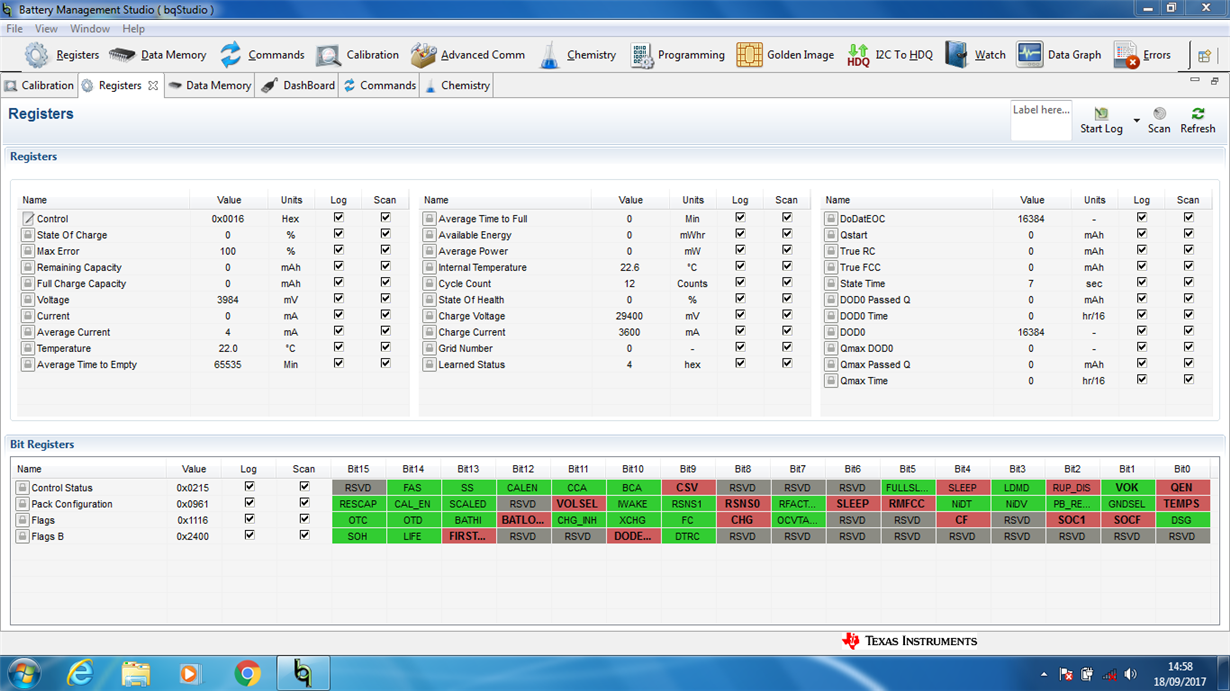1230x691 pixels.
Task: Click the Windows Start button
Action: coord(24,673)
